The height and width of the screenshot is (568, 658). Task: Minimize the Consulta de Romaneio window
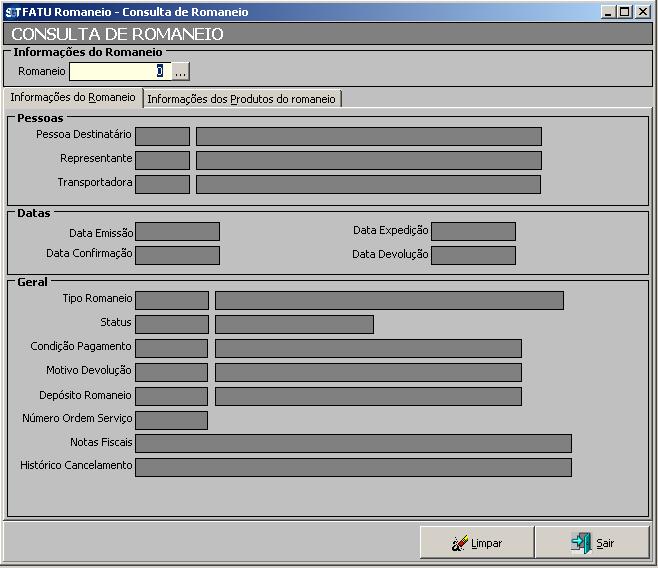pos(608,12)
